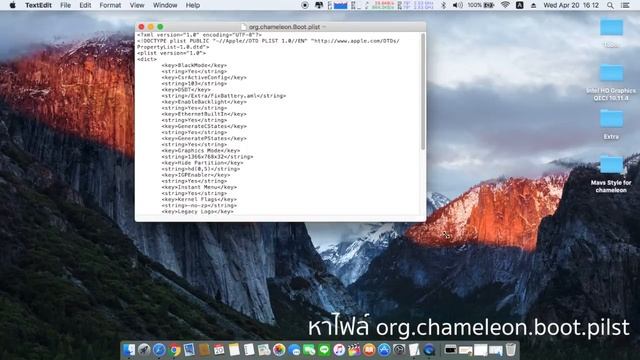
Task: Open the App Store from Dock
Action: [384, 350]
